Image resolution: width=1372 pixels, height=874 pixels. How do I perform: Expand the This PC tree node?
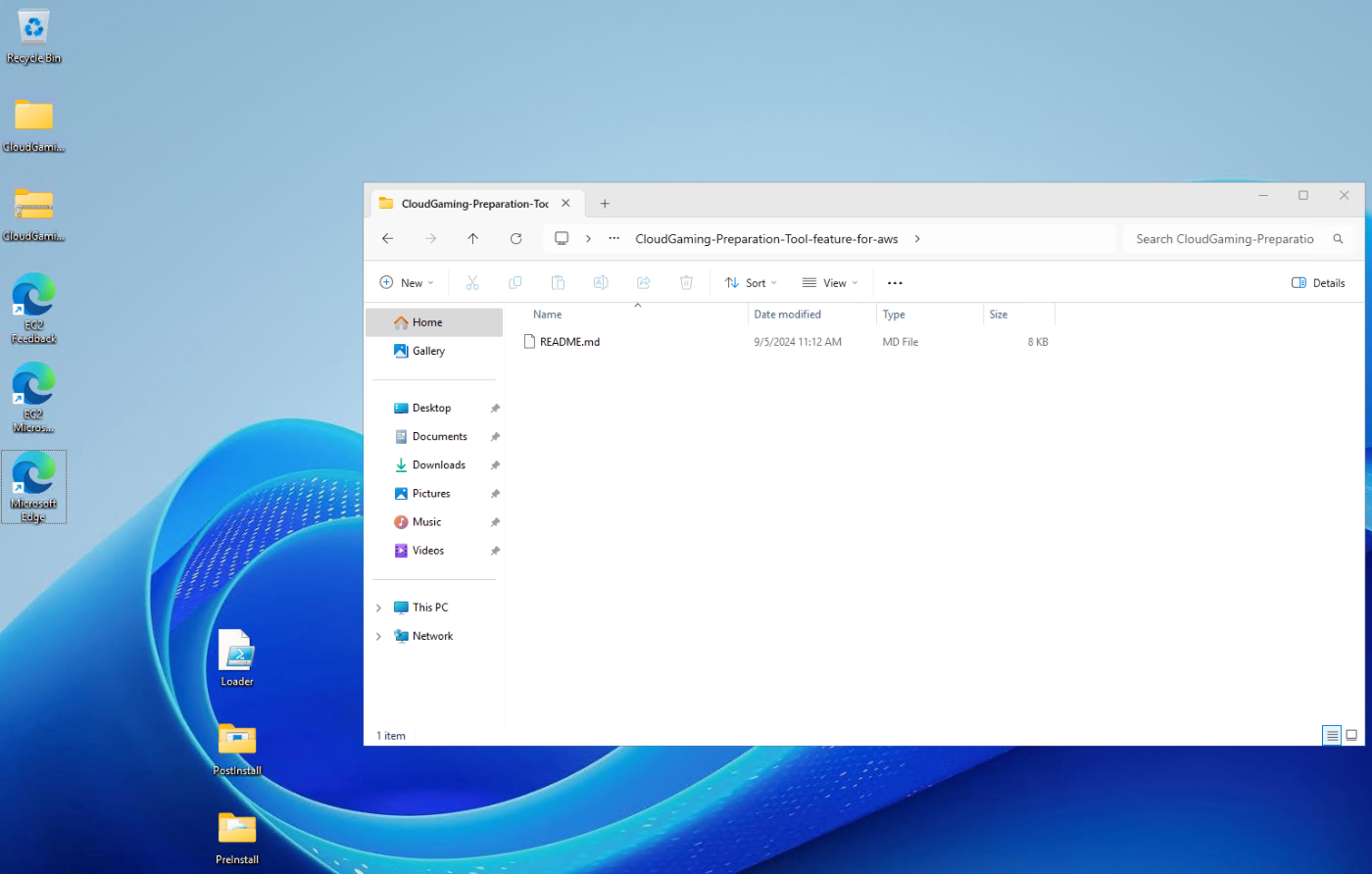[378, 607]
